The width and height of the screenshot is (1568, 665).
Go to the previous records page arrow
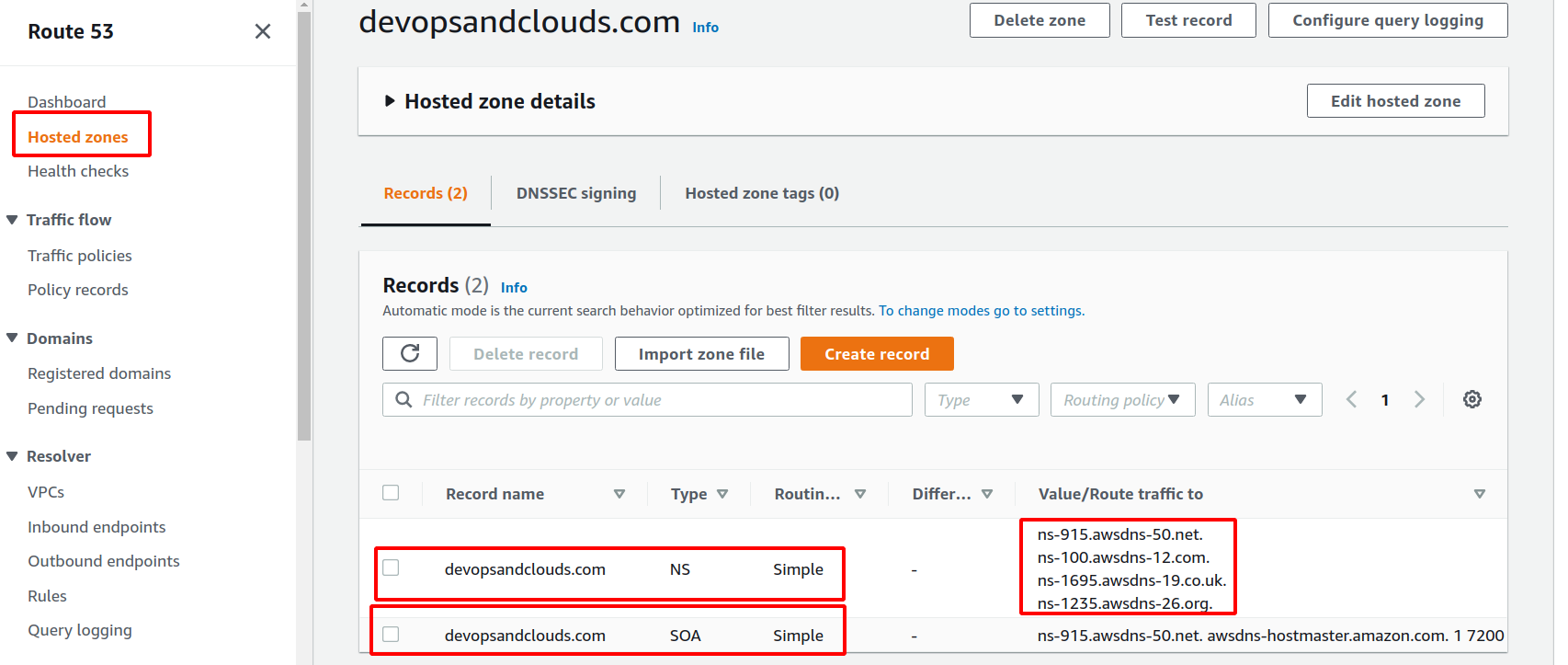click(1351, 399)
